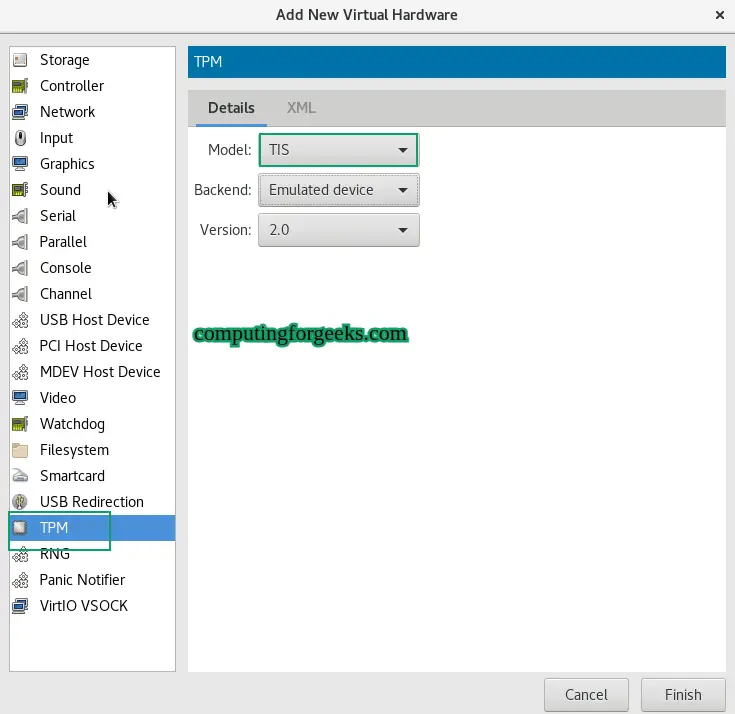This screenshot has width=735, height=714.
Task: Click the Storage disk icon
Action: tap(20, 60)
